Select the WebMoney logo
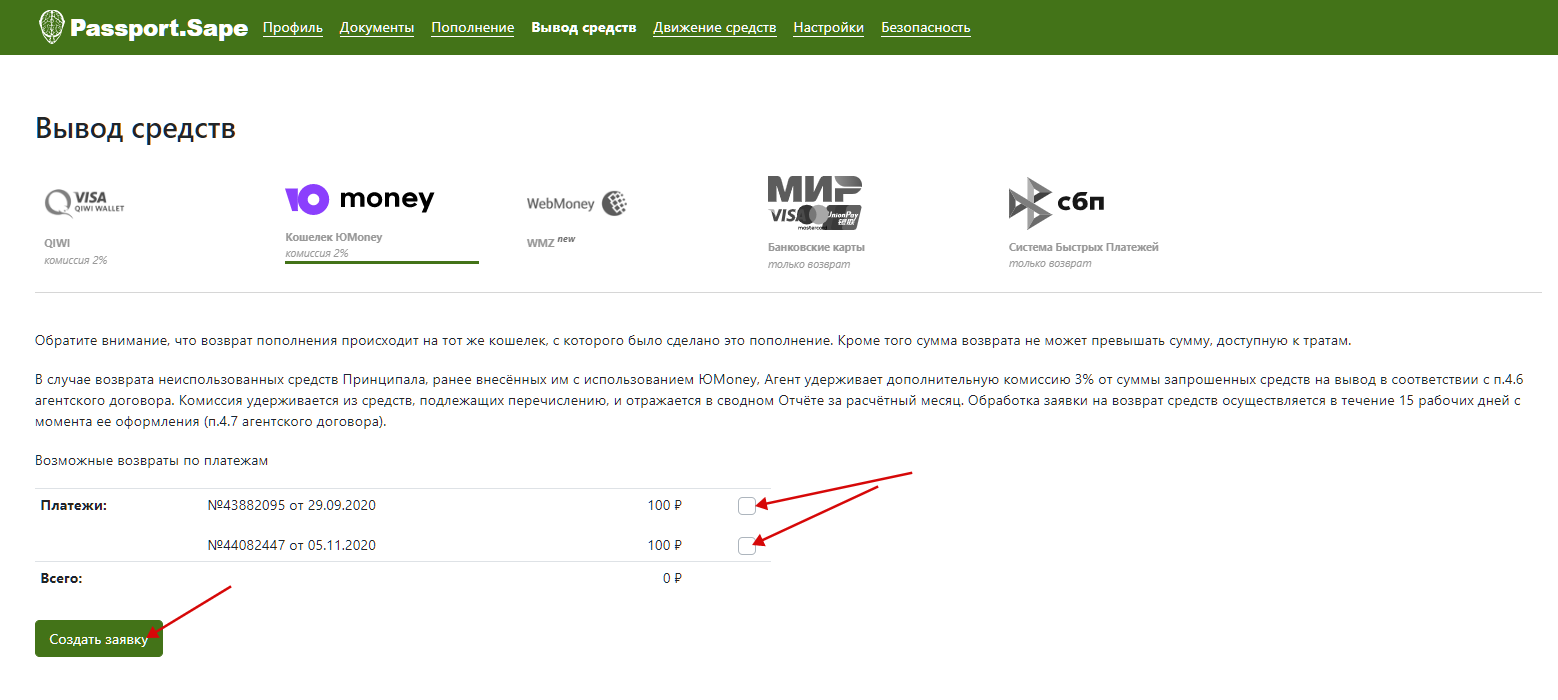Screen dimensions: 1558x700 577,204
